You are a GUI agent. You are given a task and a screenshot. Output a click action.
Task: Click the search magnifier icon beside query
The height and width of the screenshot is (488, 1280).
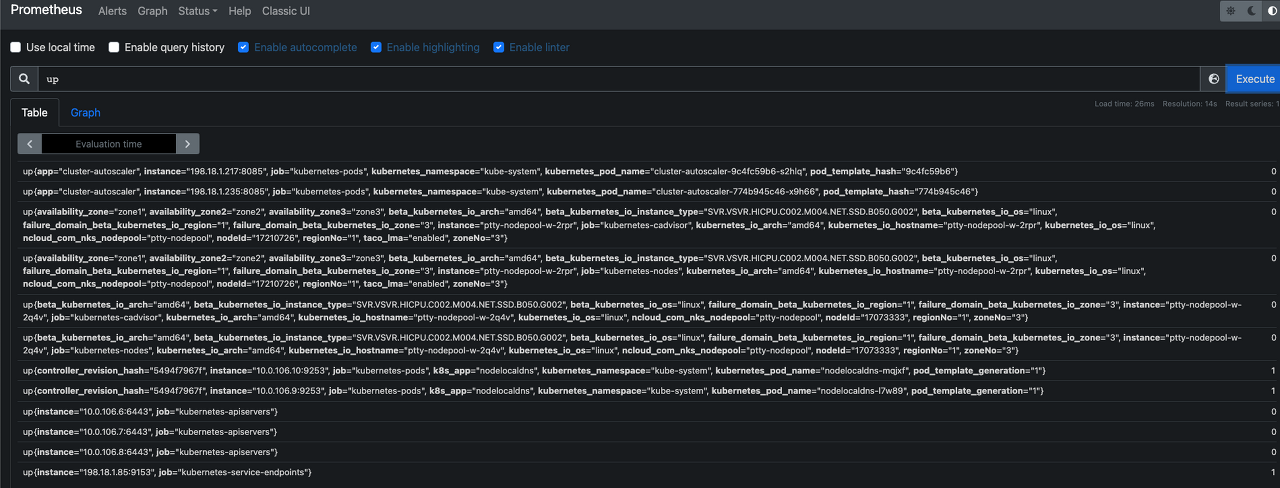24,79
